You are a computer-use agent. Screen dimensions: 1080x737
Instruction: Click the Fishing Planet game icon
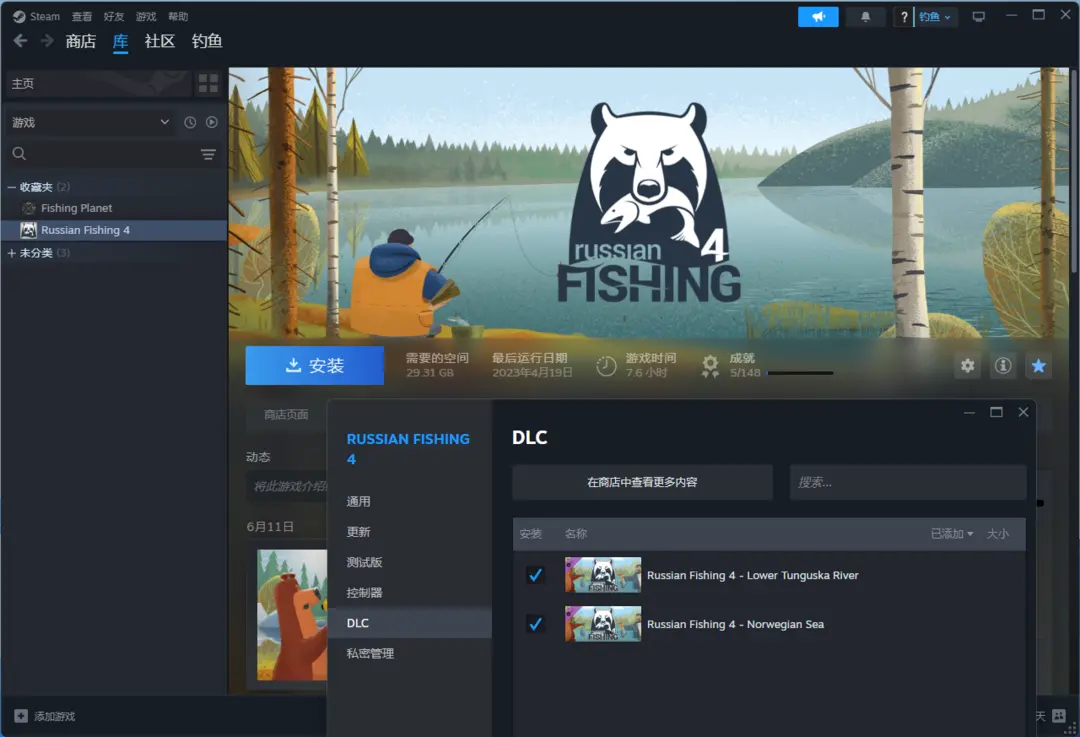click(x=28, y=208)
